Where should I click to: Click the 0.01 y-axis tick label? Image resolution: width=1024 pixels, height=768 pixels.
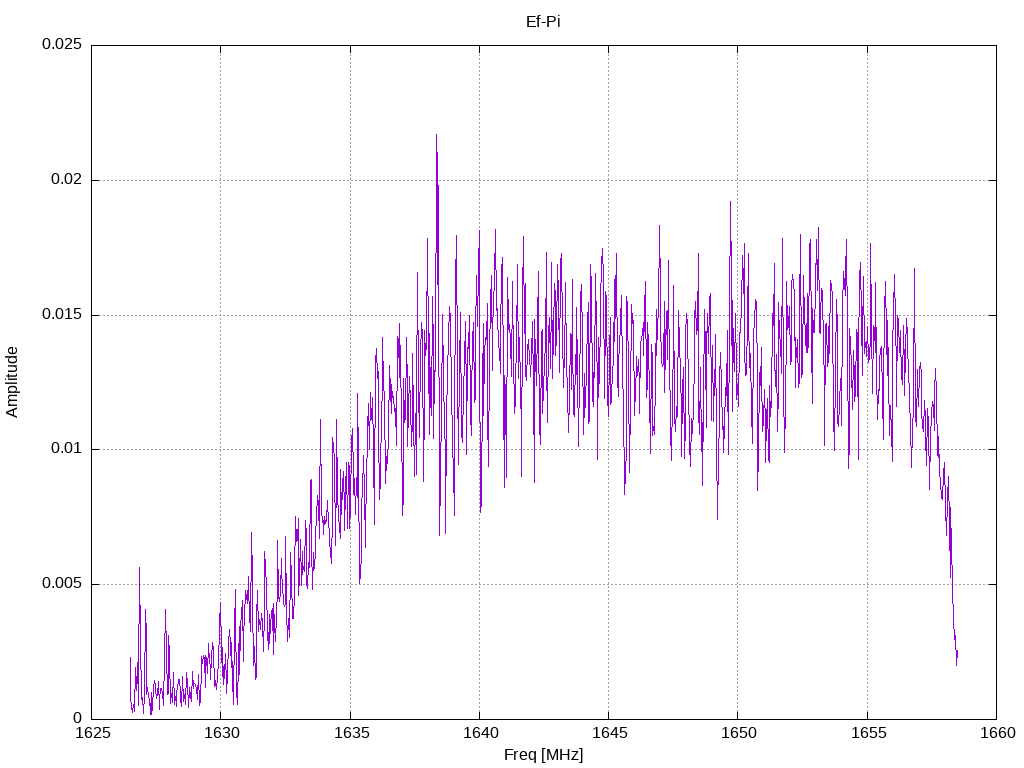[x=67, y=449]
